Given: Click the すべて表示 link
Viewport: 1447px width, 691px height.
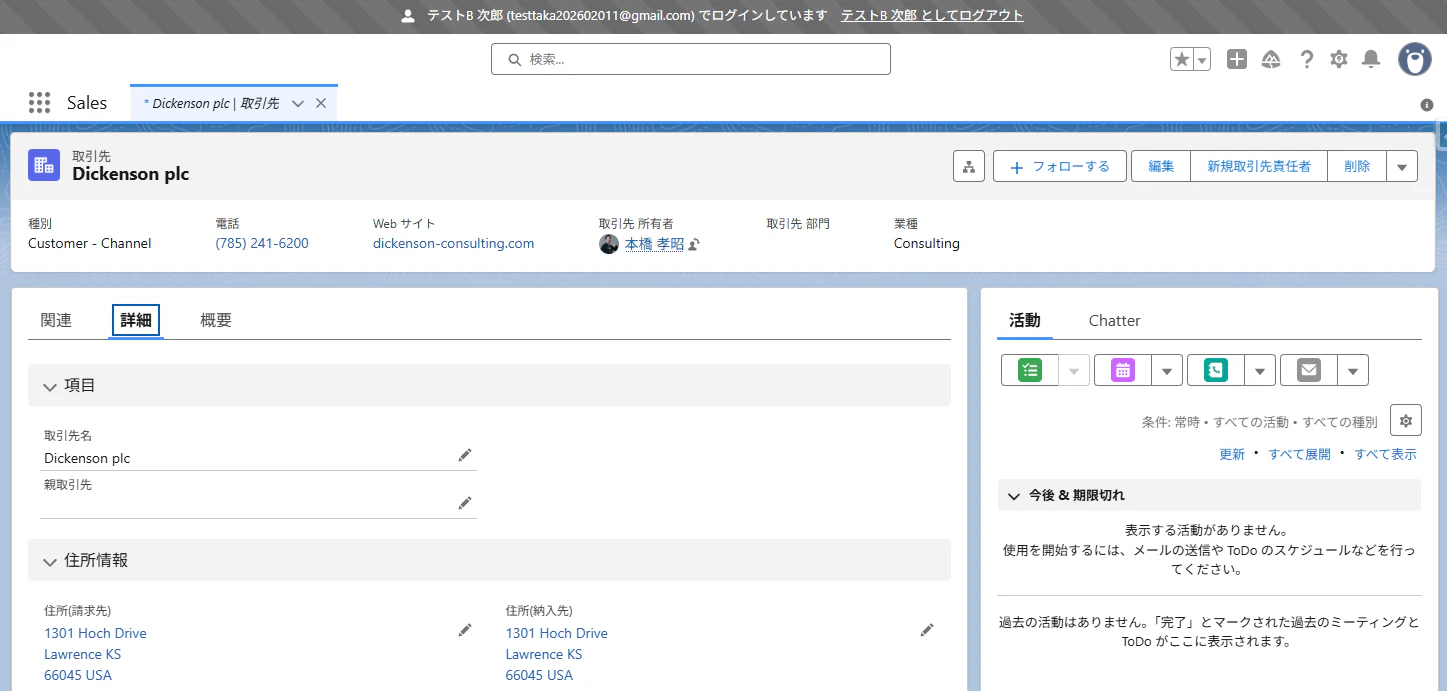Looking at the screenshot, I should pyautogui.click(x=1385, y=454).
